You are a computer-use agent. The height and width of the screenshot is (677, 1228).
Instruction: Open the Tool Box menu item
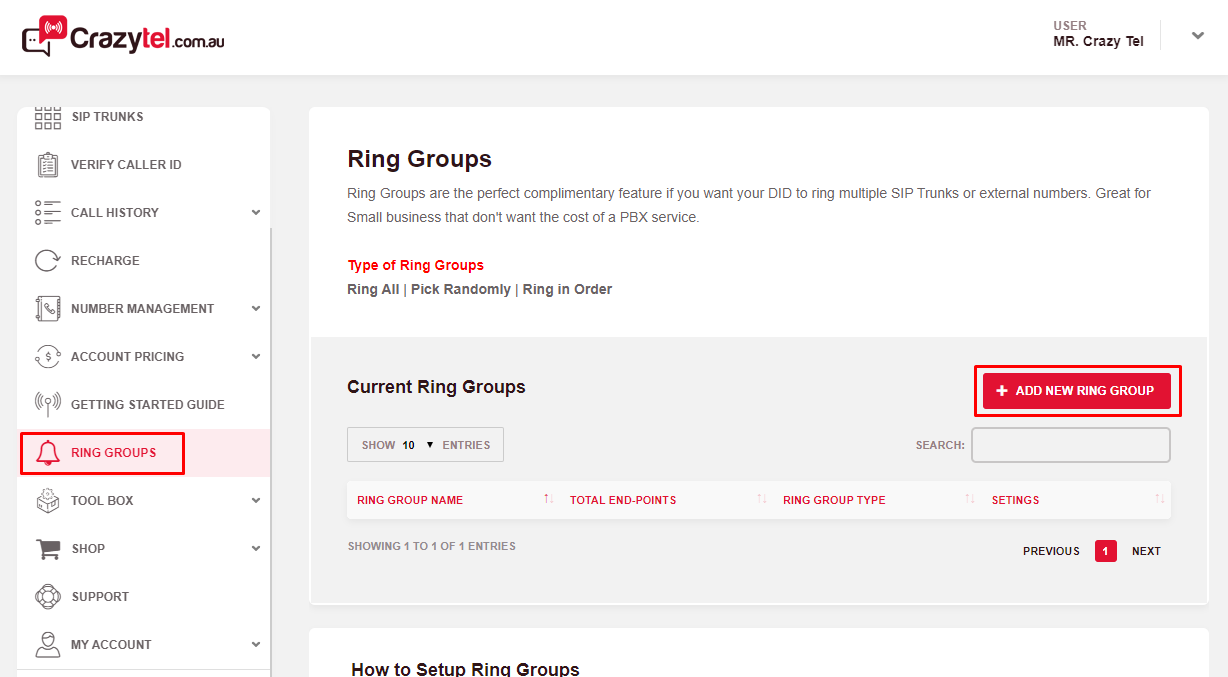point(102,501)
